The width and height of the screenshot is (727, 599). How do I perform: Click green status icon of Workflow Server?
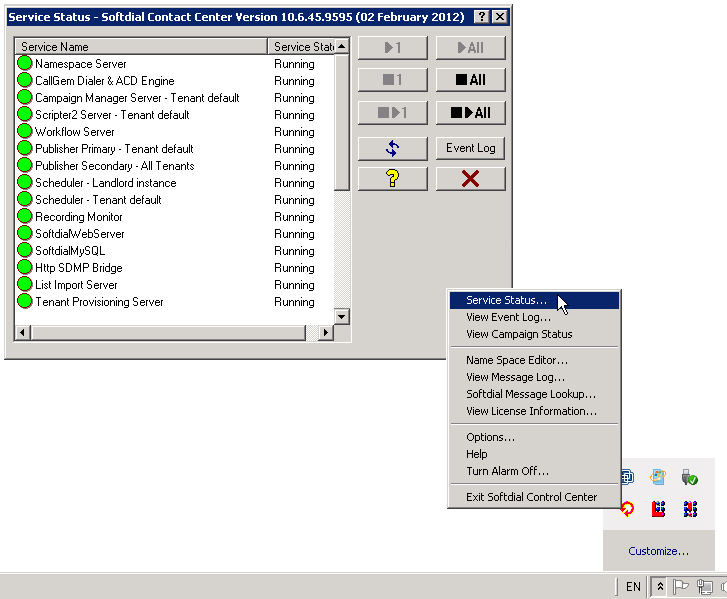pos(25,131)
